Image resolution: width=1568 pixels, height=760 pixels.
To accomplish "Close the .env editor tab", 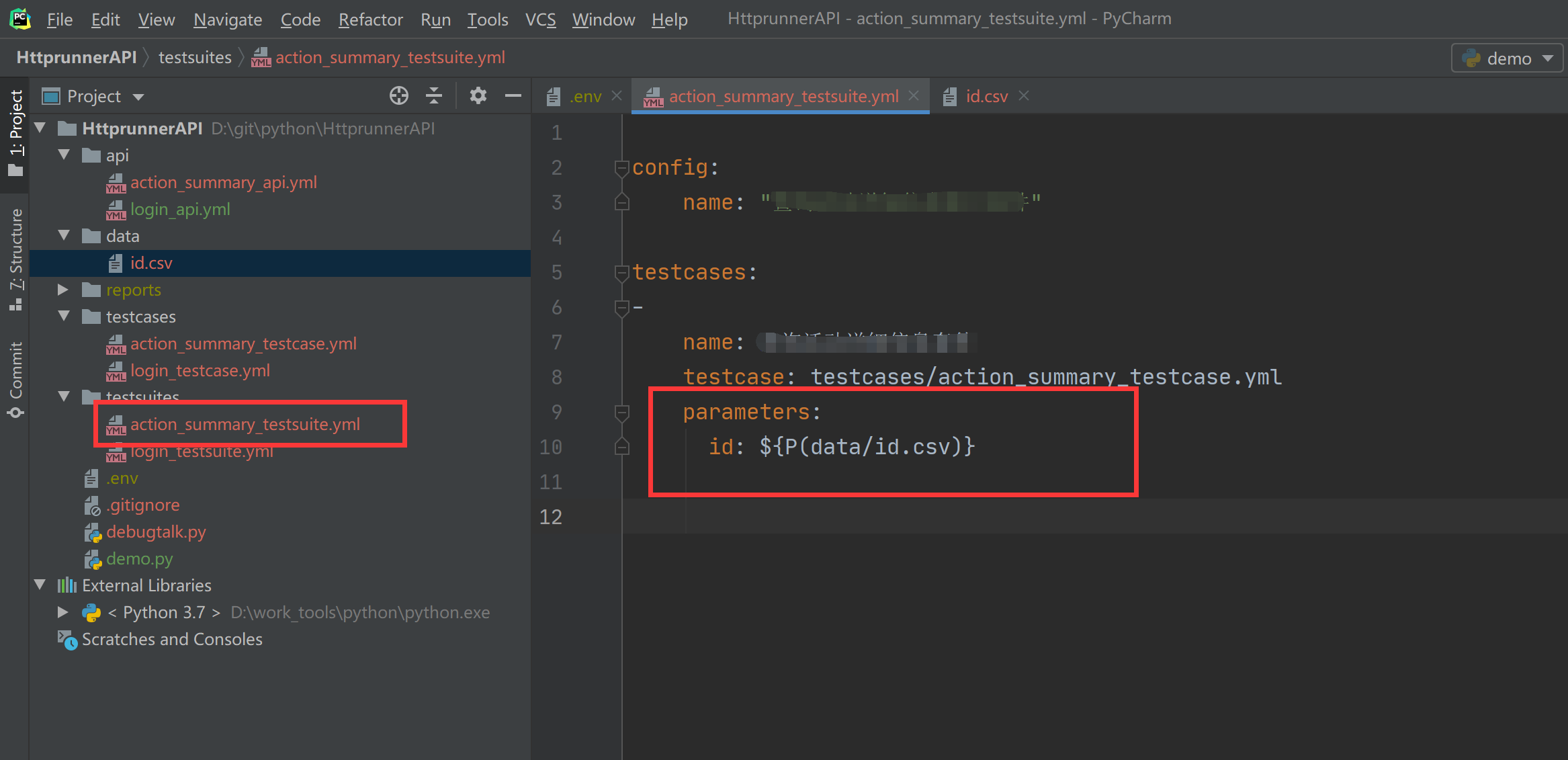I will click(617, 96).
